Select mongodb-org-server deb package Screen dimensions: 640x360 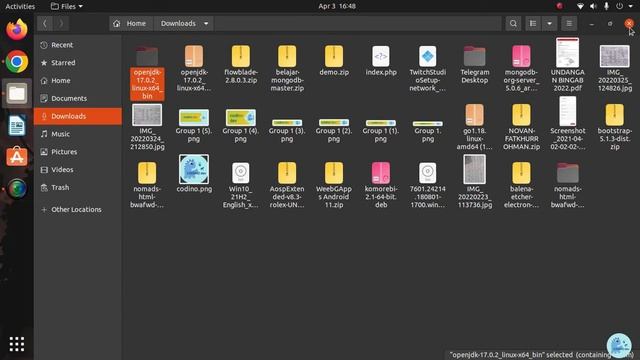[x=521, y=68]
